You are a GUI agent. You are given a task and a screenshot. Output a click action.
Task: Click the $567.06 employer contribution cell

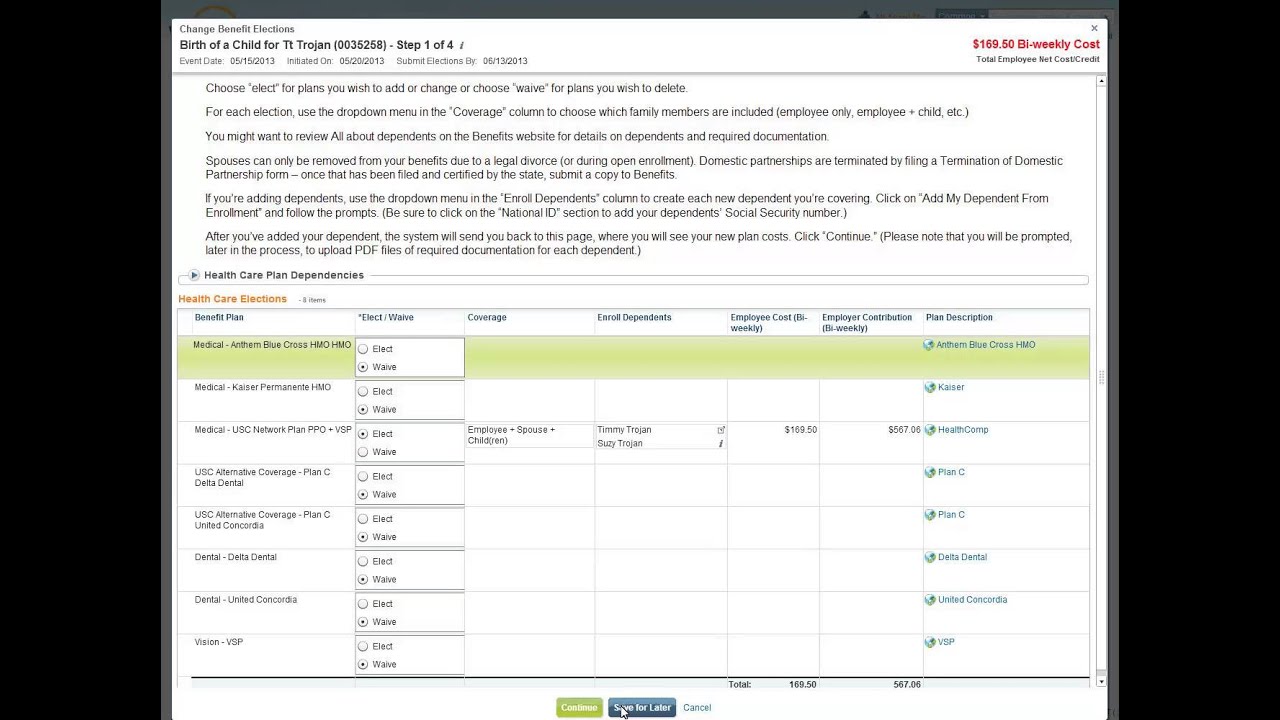click(x=904, y=430)
